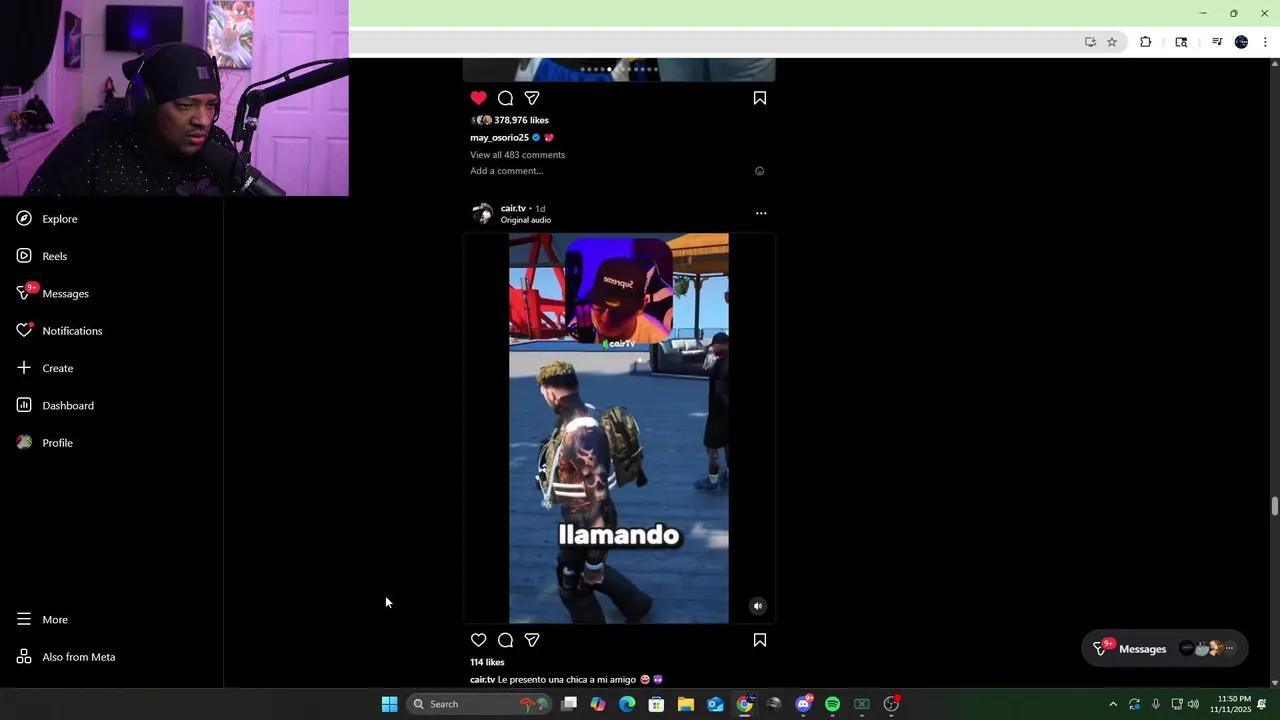This screenshot has height=720, width=1280.
Task: Open comments on may_osorio25 post
Action: pos(505,98)
